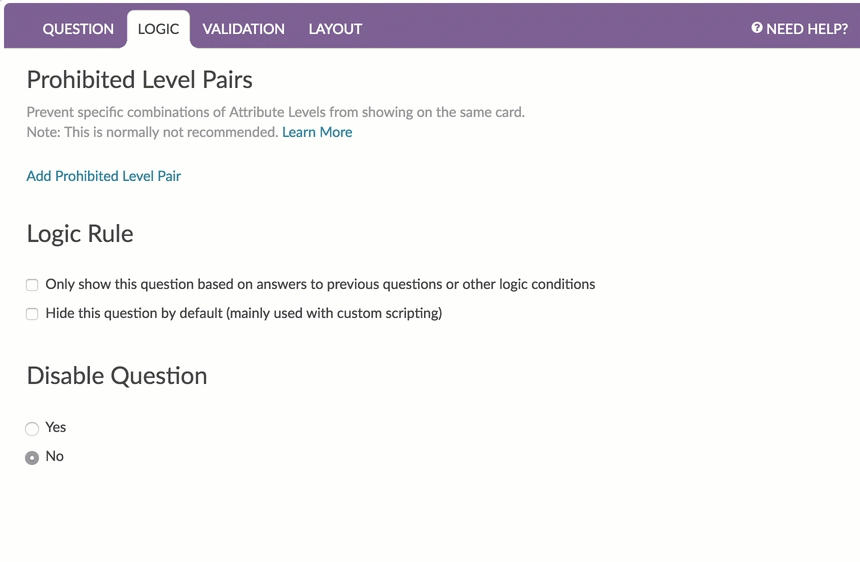This screenshot has height=562, width=860.
Task: Open the VALIDATION tab
Action: click(243, 29)
